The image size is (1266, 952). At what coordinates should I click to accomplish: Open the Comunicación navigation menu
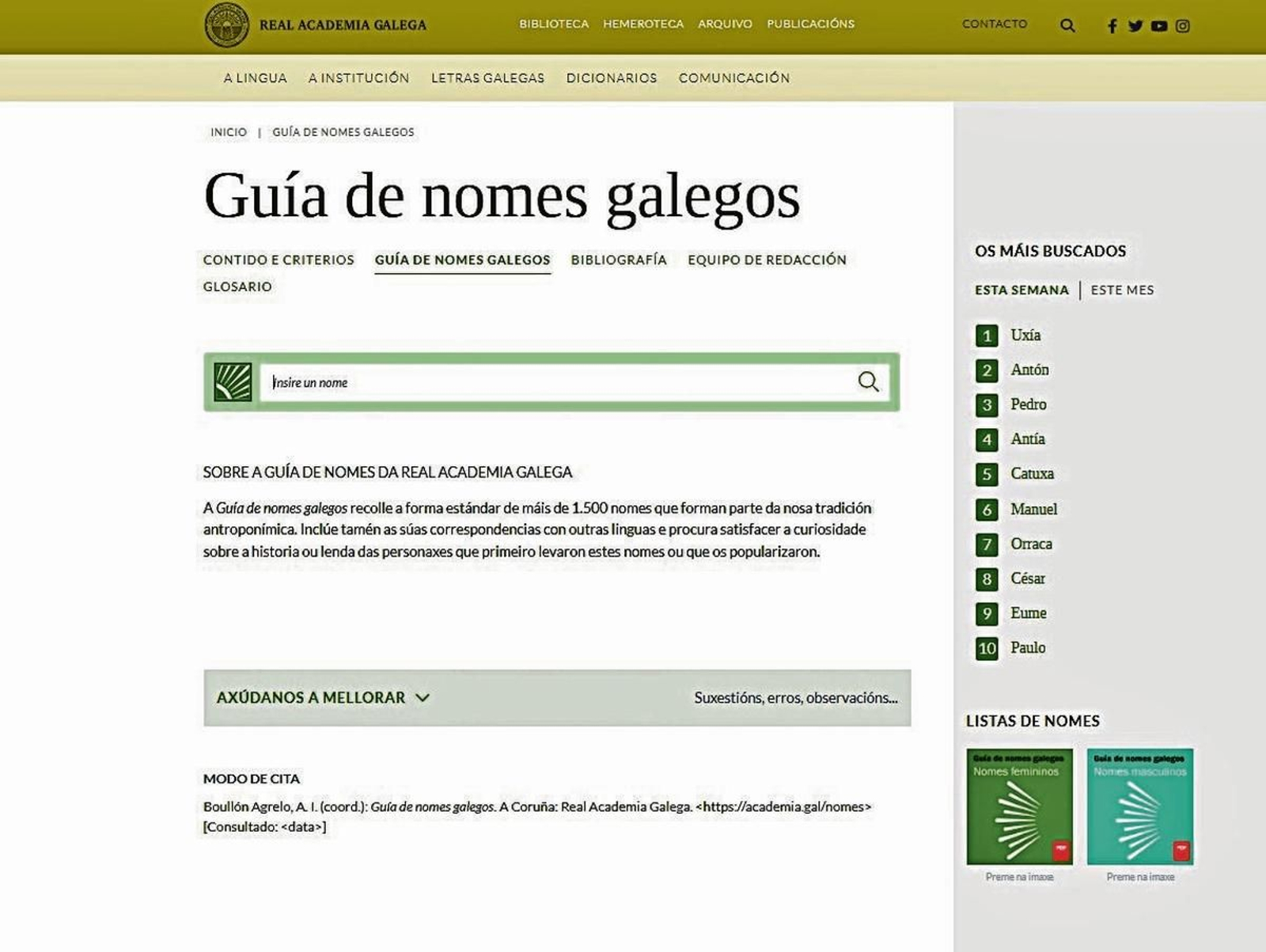tap(734, 78)
